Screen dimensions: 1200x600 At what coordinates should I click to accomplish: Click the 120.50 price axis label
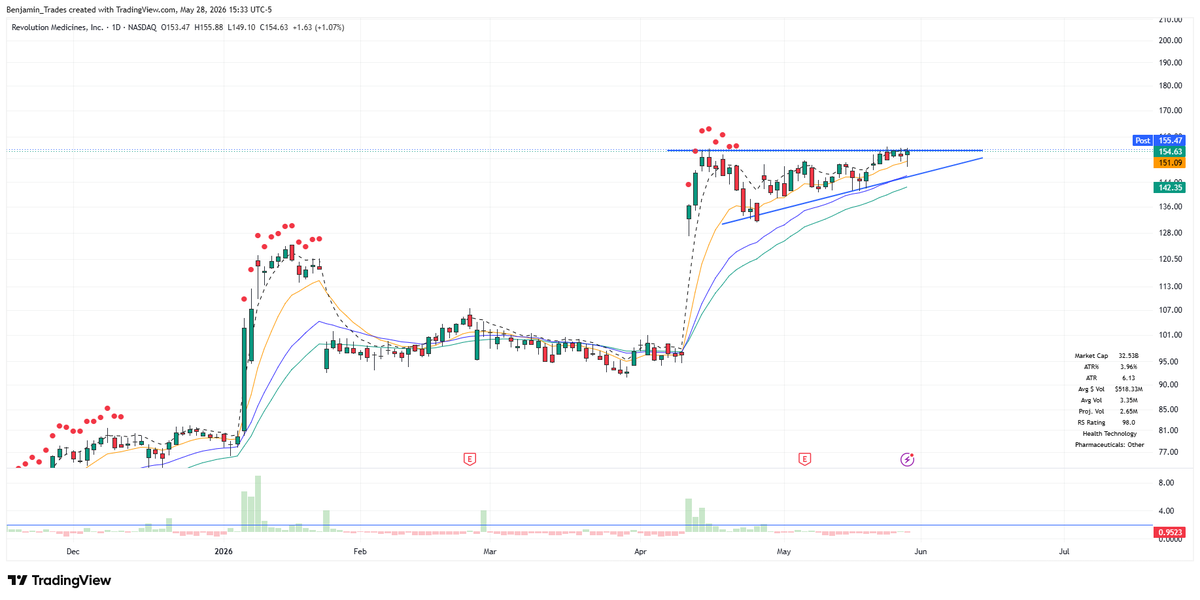(1171, 259)
